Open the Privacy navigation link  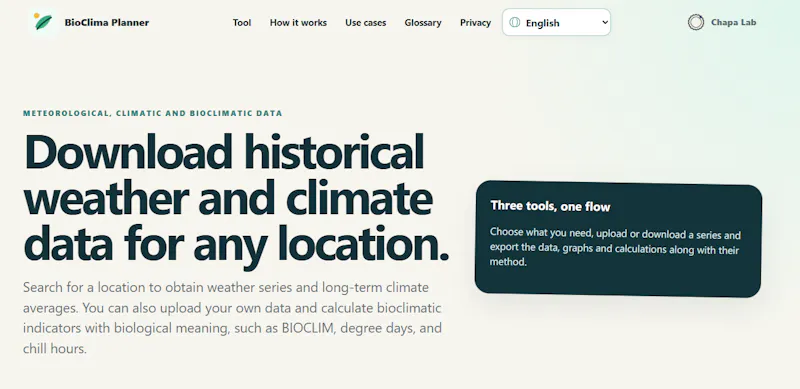(x=475, y=22)
